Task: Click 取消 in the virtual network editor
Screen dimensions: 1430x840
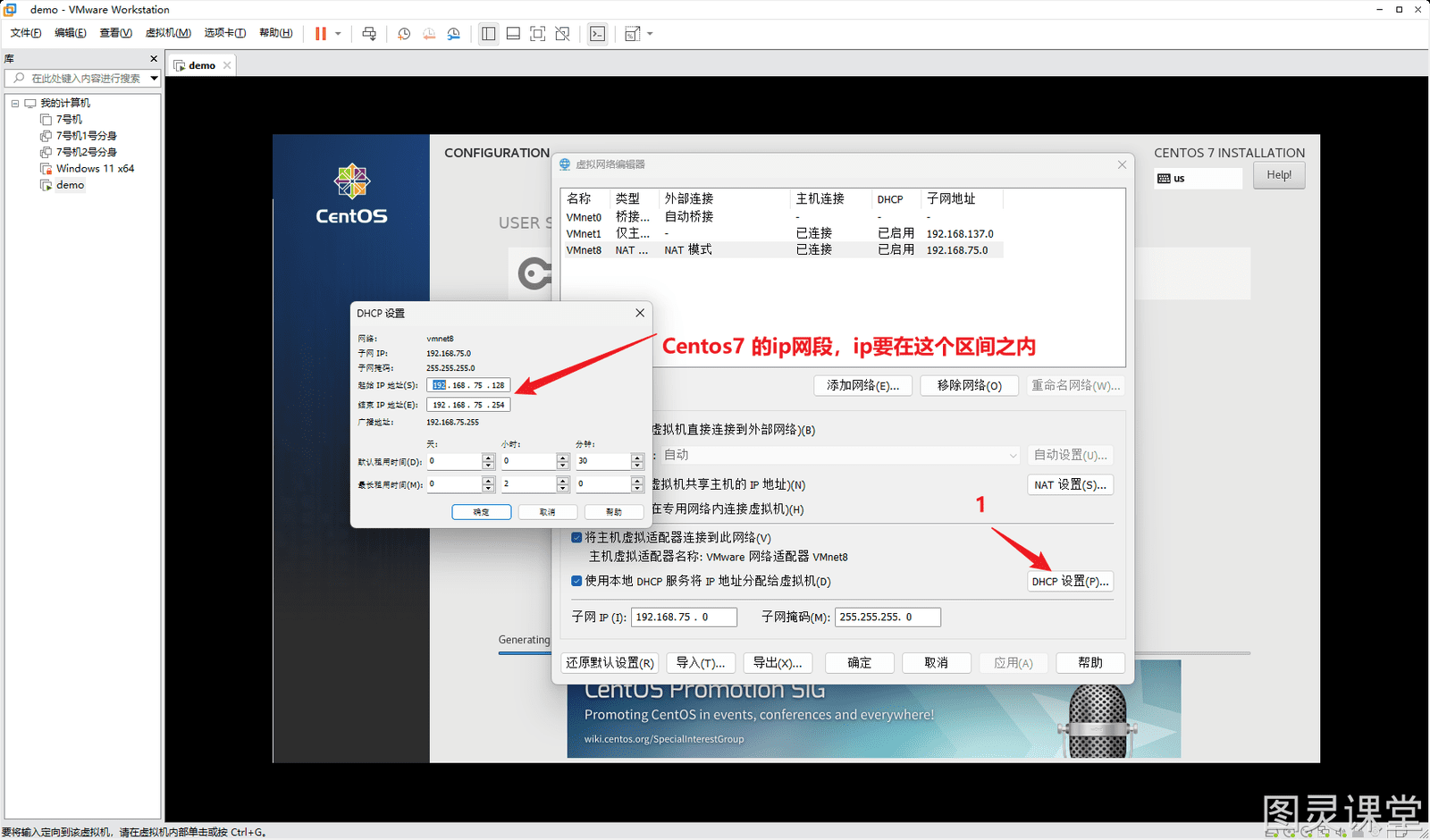Action: tap(936, 663)
